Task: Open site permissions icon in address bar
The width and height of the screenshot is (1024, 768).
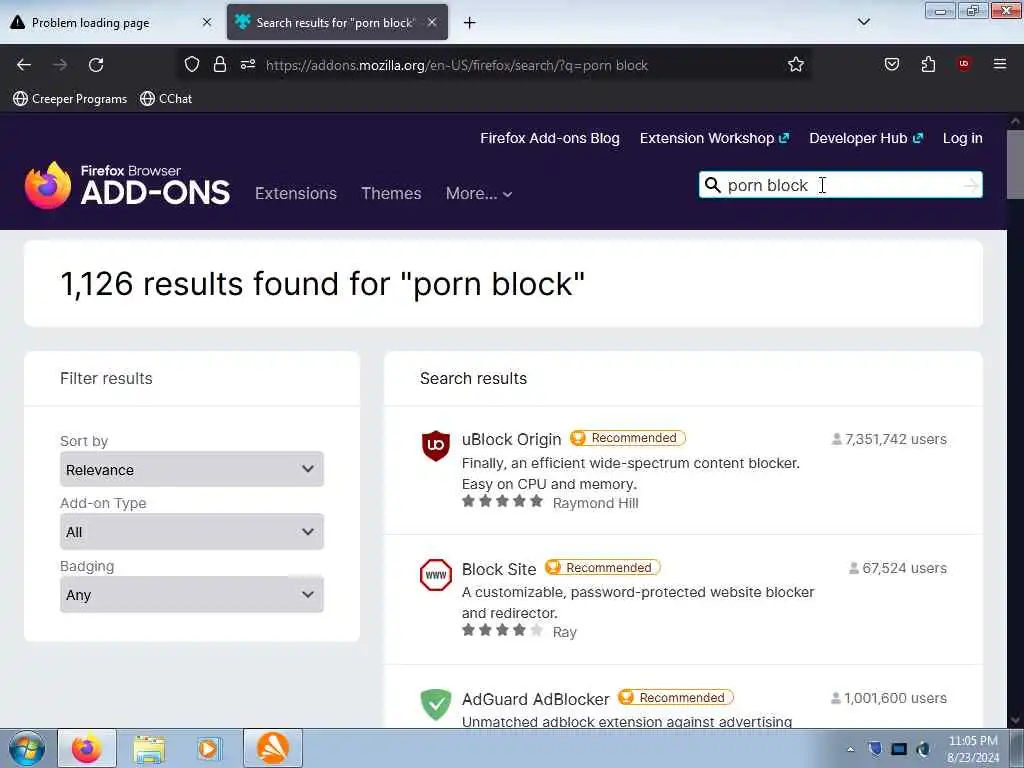Action: (248, 65)
